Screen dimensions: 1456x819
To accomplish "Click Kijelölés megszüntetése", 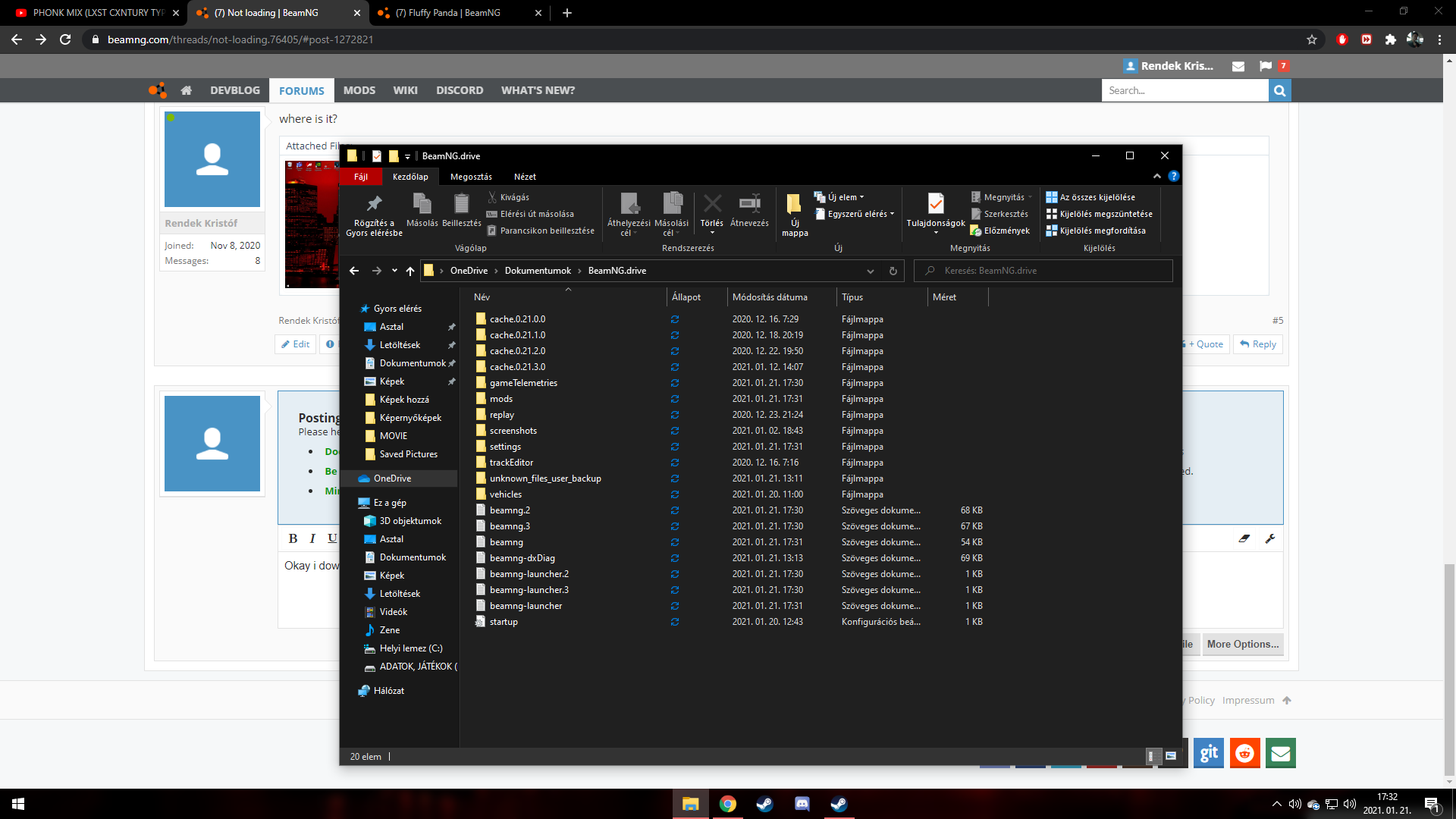I will pos(1100,214).
